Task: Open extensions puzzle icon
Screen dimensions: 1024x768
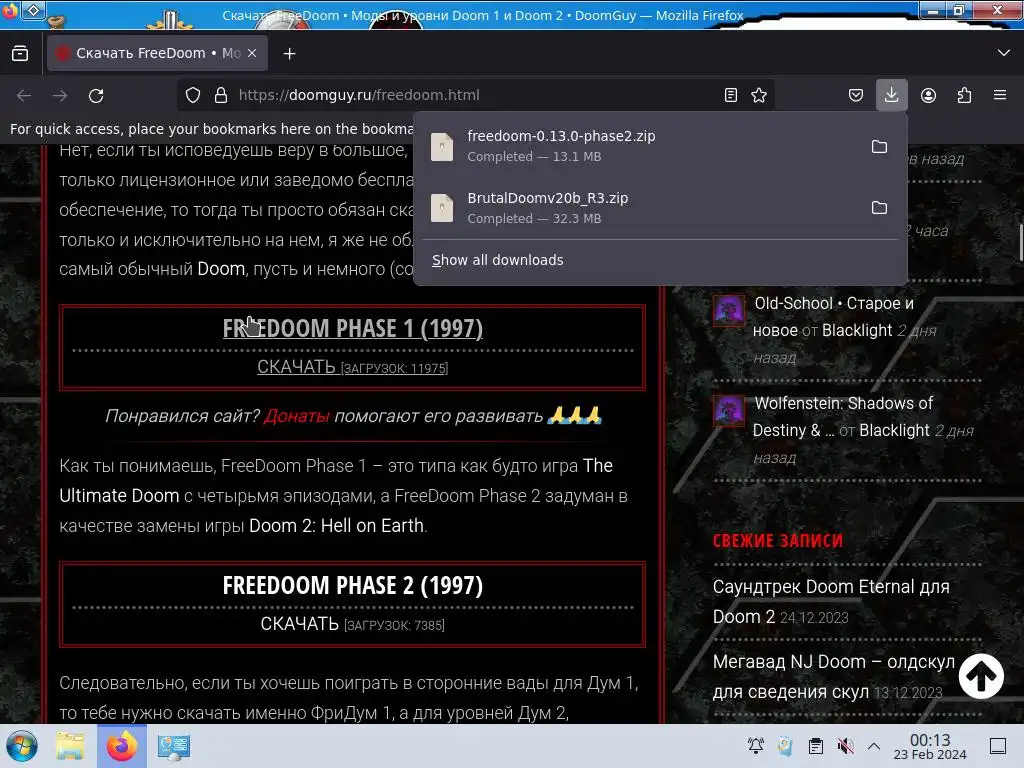Action: pos(965,95)
